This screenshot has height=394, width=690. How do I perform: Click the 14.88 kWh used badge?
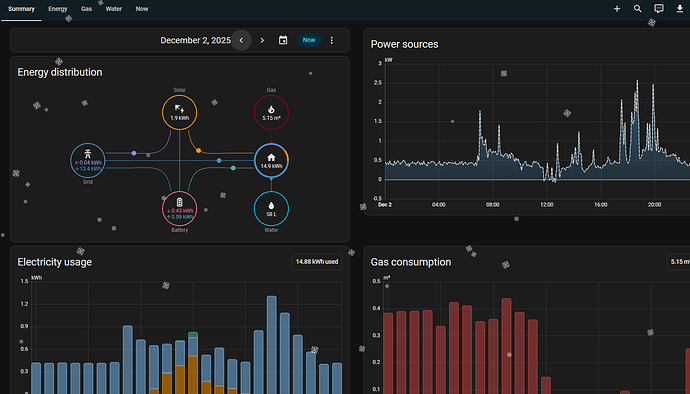(x=317, y=261)
